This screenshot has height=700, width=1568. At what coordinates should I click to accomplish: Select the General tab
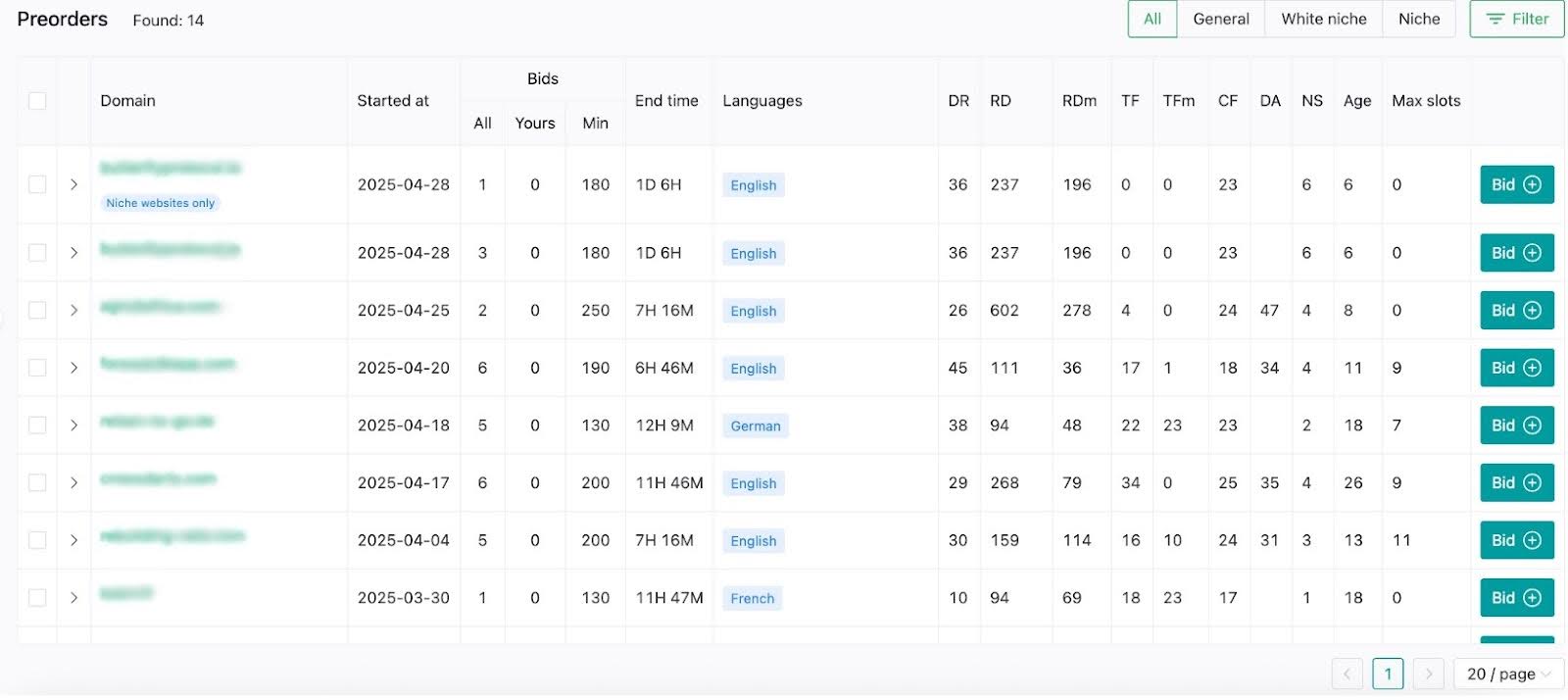coord(1220,20)
